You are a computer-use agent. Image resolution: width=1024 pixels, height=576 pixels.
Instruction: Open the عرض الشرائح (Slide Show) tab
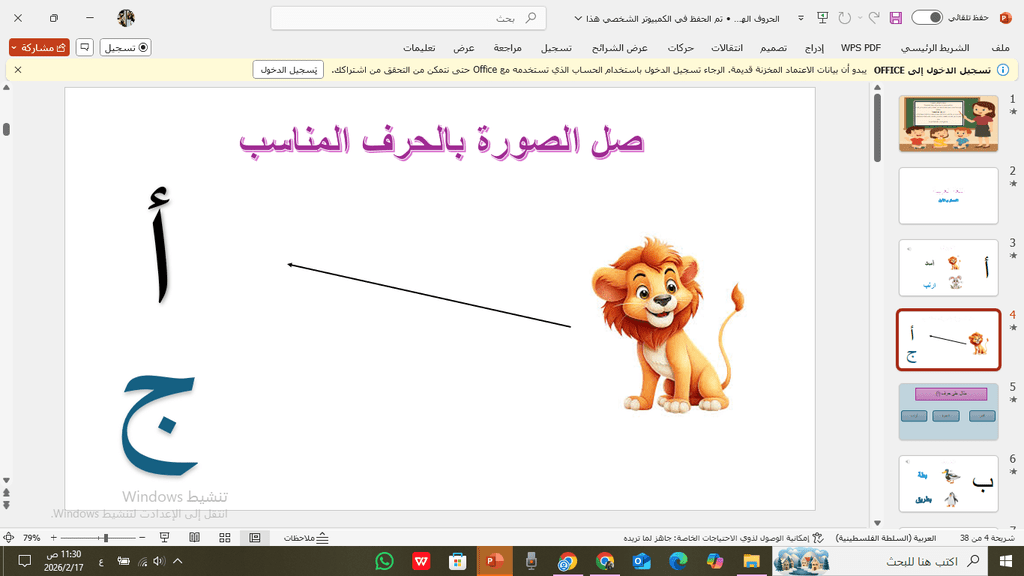tap(620, 48)
